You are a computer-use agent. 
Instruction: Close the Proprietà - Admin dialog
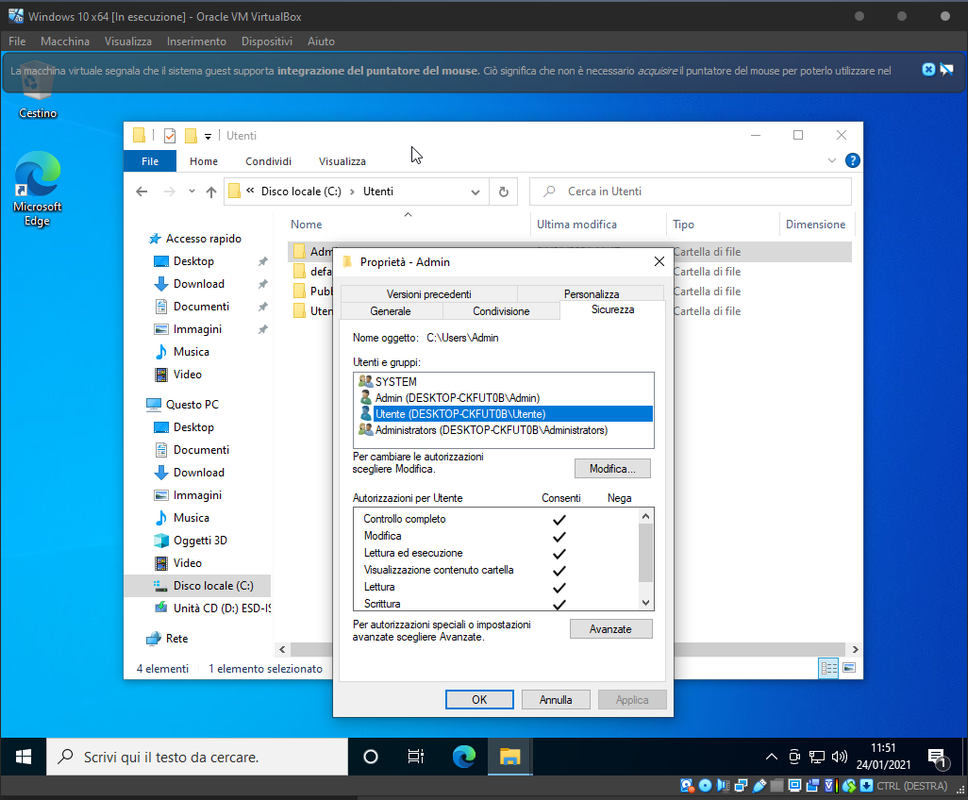tap(659, 262)
